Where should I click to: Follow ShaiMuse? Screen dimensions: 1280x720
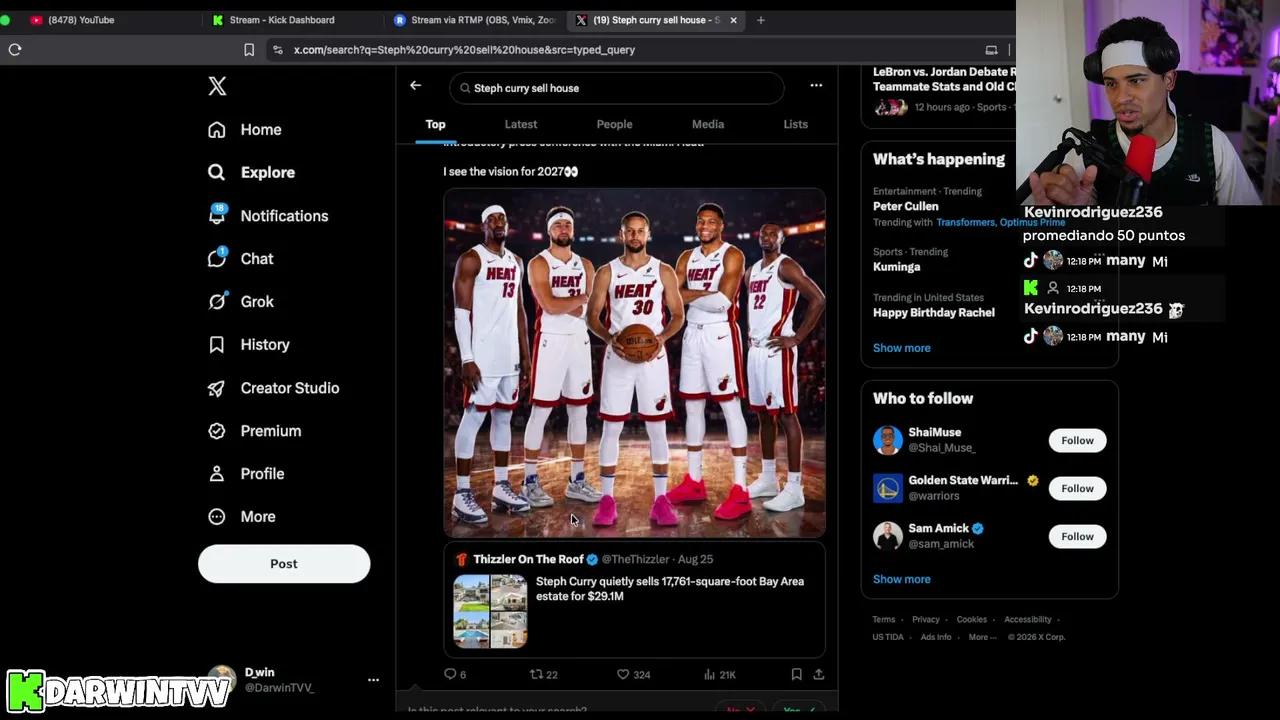(1077, 441)
